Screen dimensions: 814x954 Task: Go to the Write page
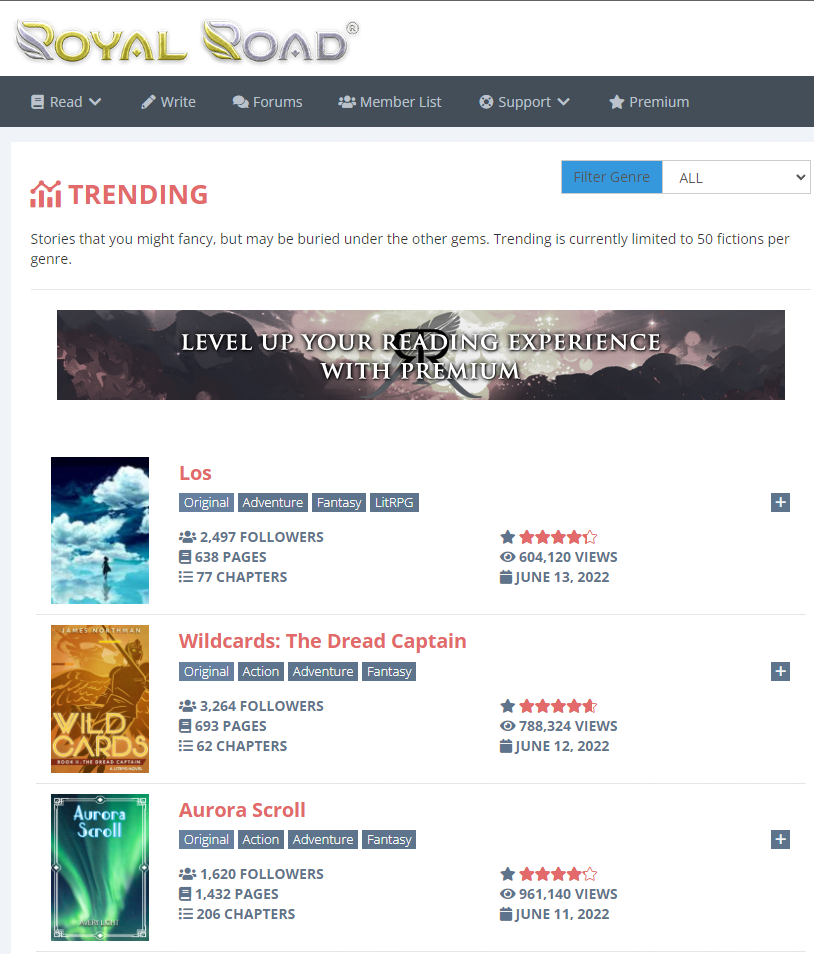pyautogui.click(x=168, y=102)
